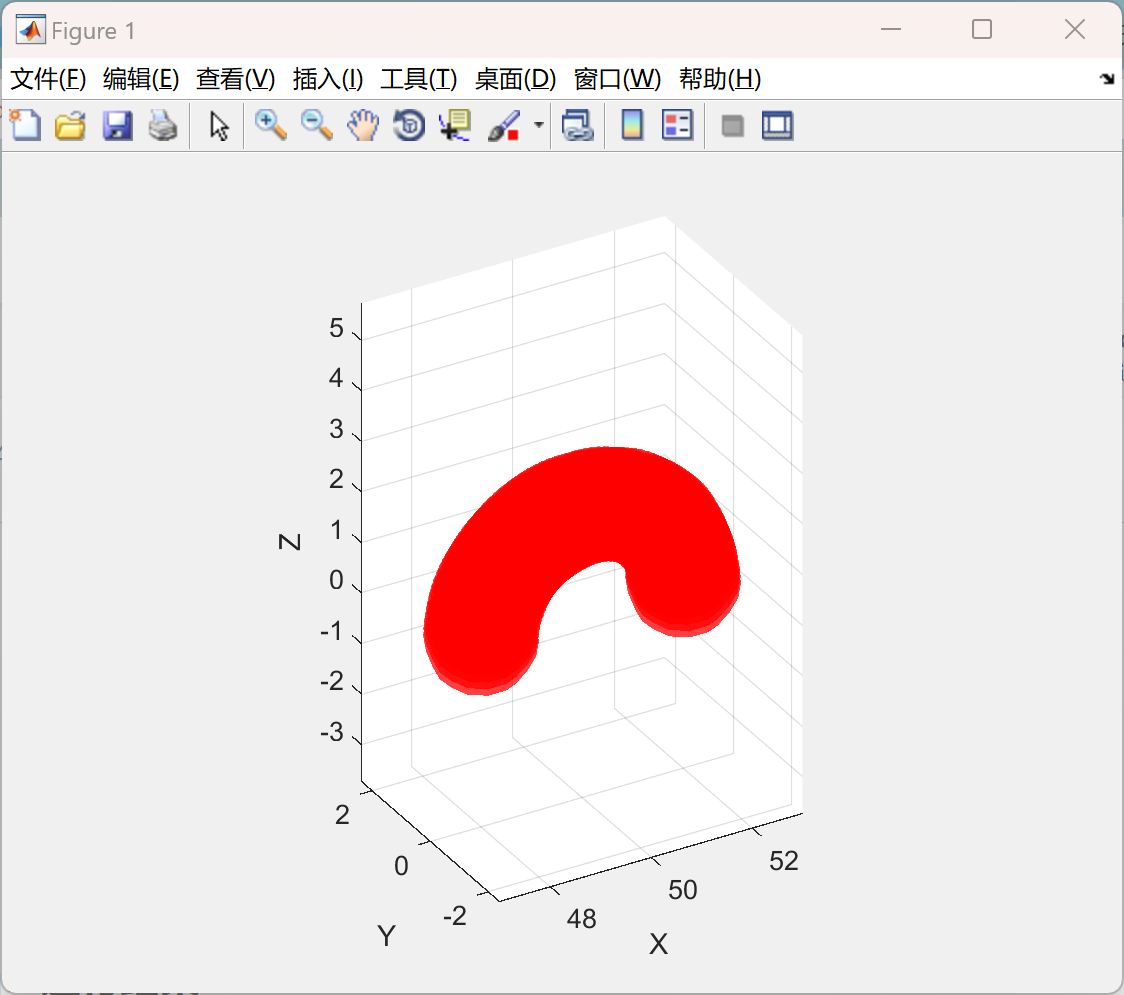Click the X tick label 48

[x=581, y=918]
